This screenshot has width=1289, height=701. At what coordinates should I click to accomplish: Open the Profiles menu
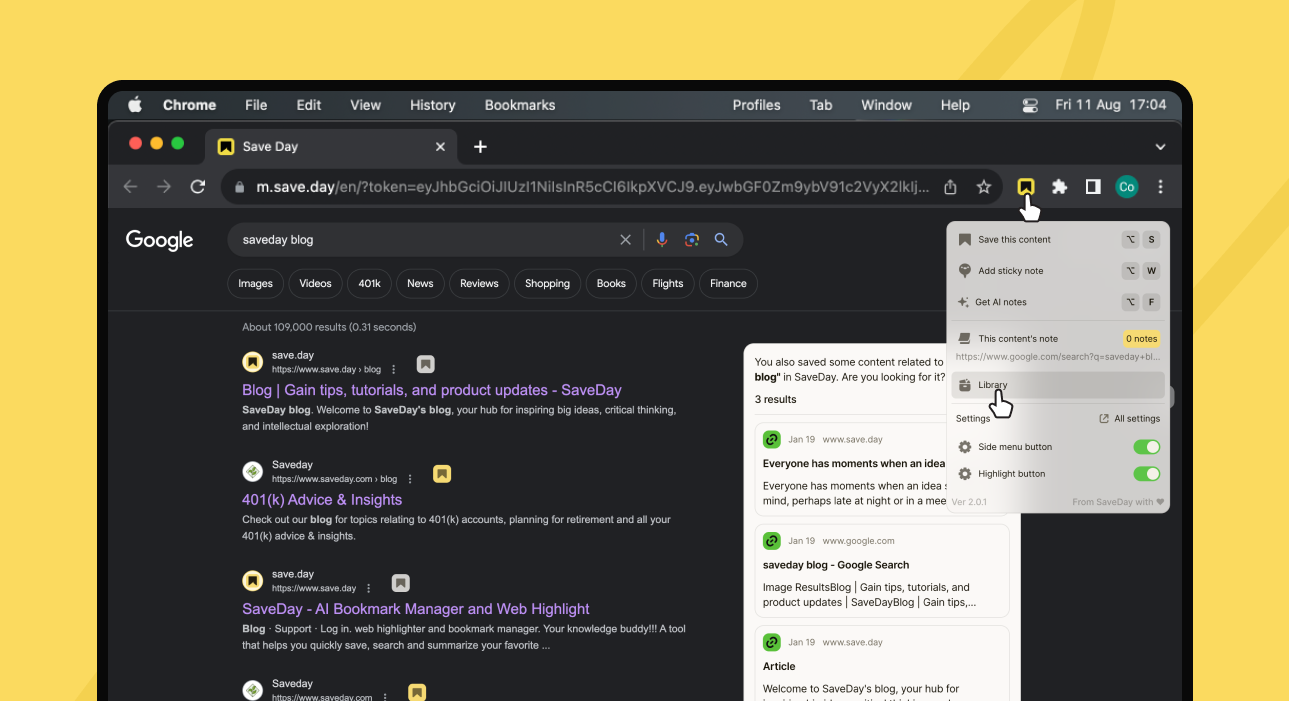(x=756, y=105)
